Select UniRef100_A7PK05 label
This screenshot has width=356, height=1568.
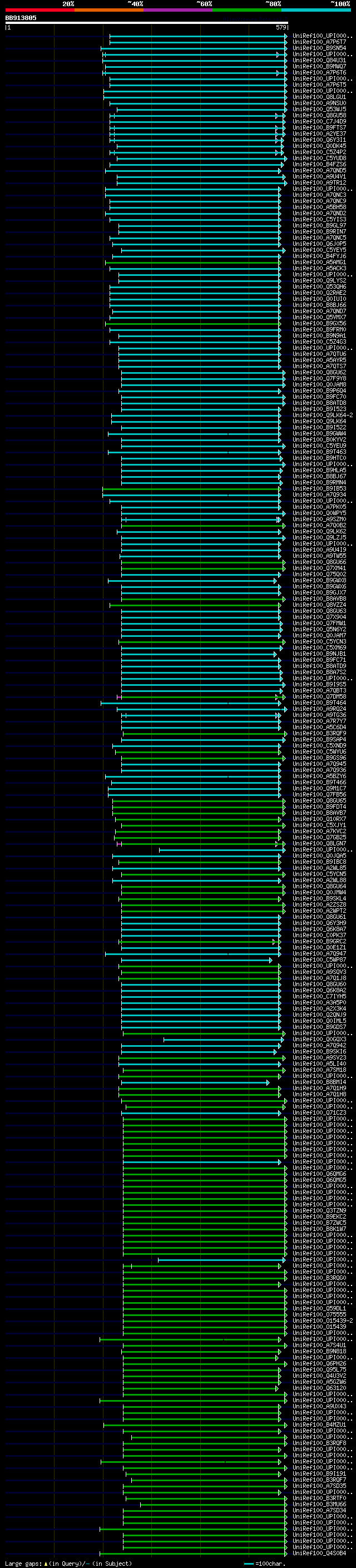point(319,506)
